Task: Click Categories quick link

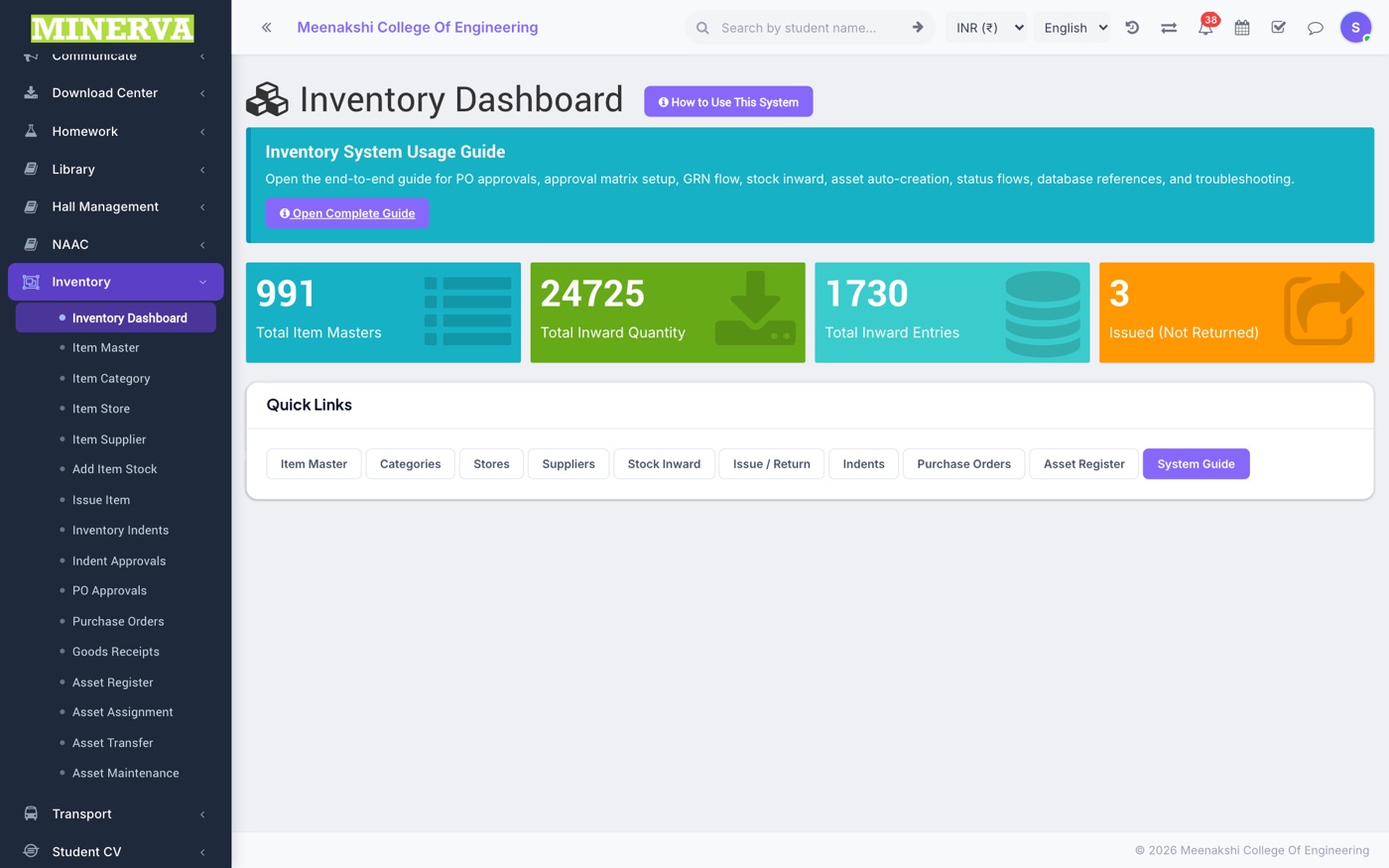Action: (411, 463)
